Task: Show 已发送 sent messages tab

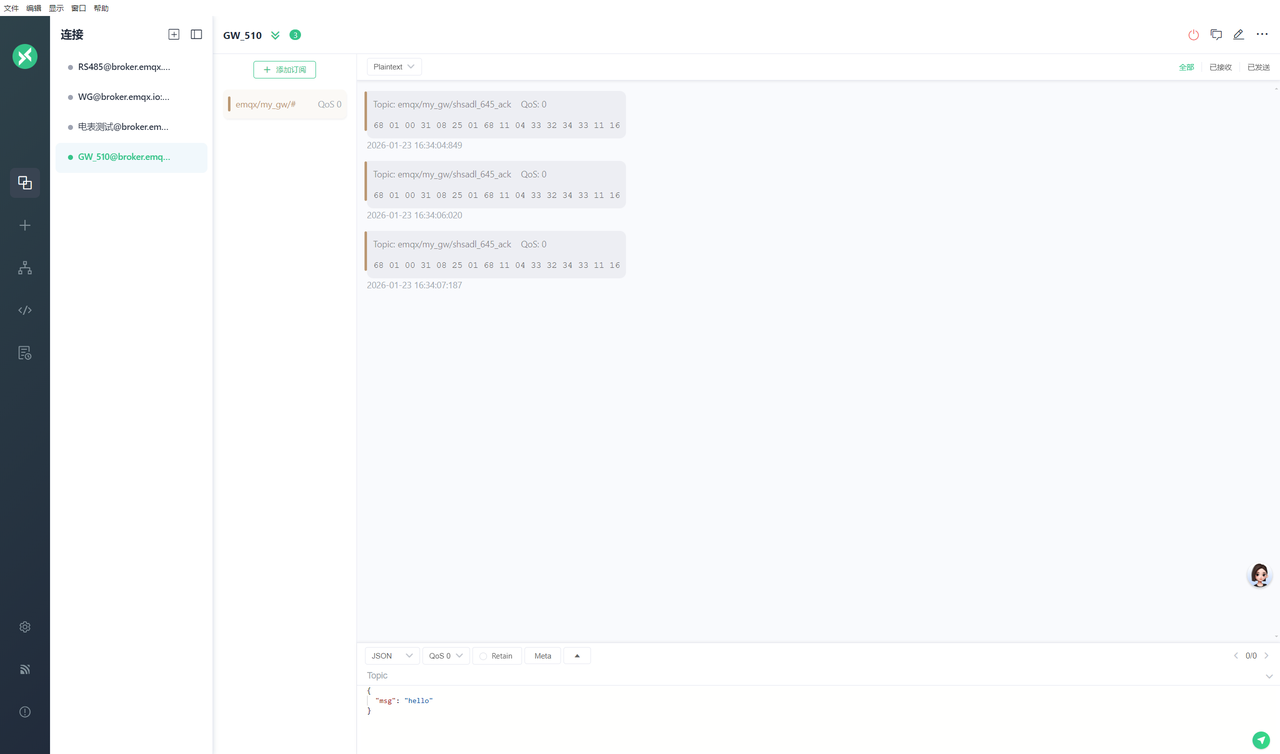Action: [x=1258, y=67]
